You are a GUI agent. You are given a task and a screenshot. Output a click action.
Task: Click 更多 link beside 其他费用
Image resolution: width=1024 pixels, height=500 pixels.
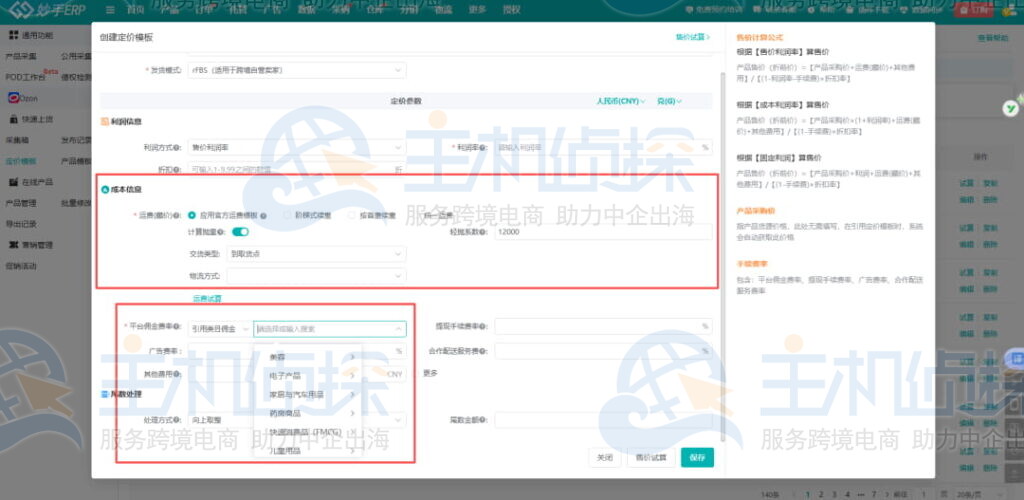point(430,373)
